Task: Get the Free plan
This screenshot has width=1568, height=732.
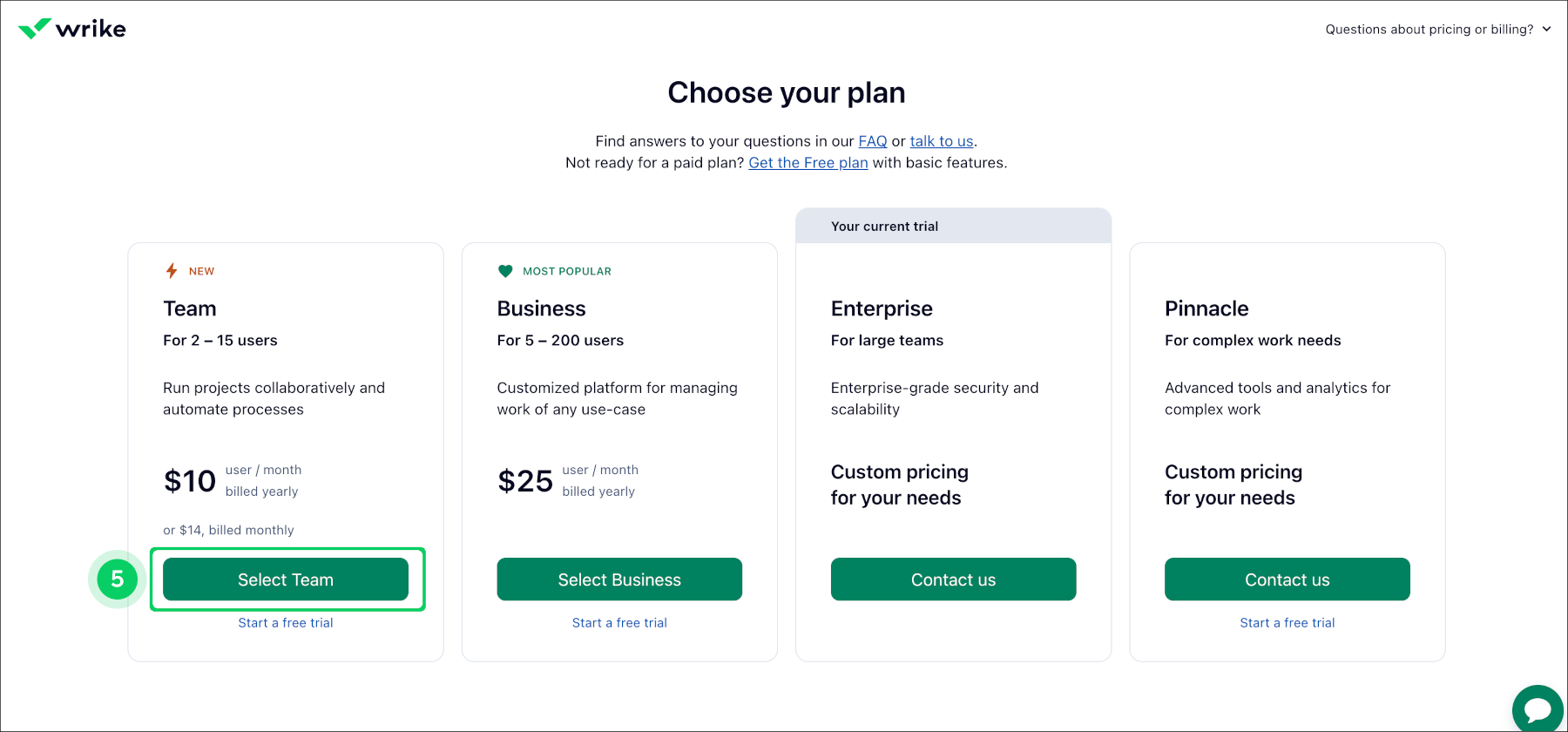Action: [808, 162]
